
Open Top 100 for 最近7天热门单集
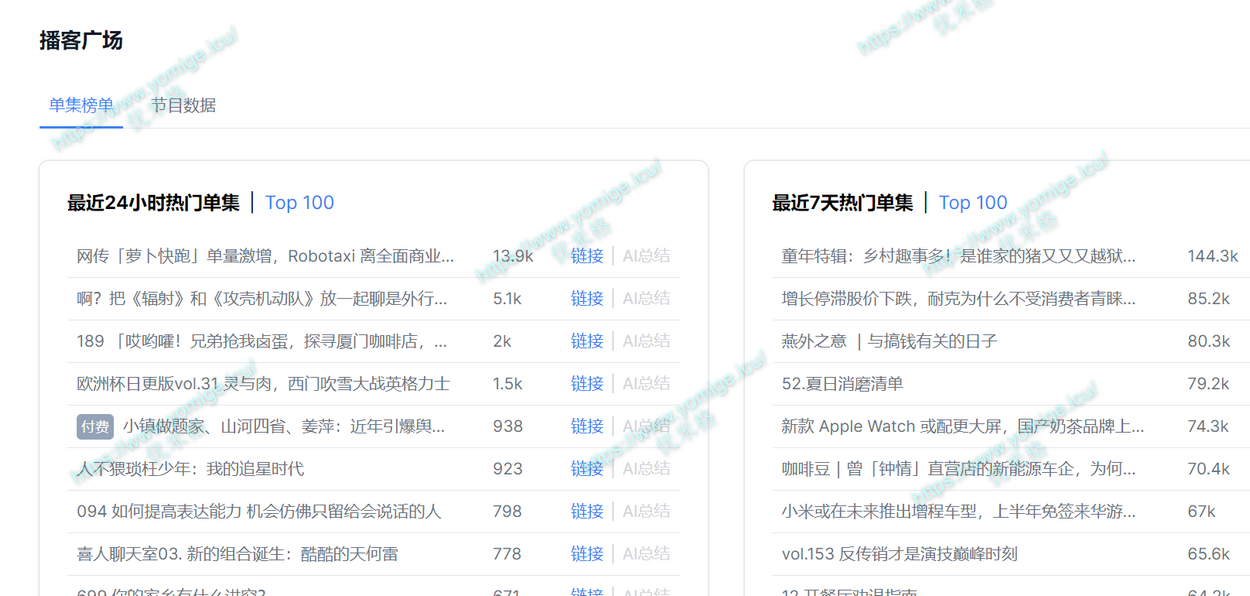973,203
